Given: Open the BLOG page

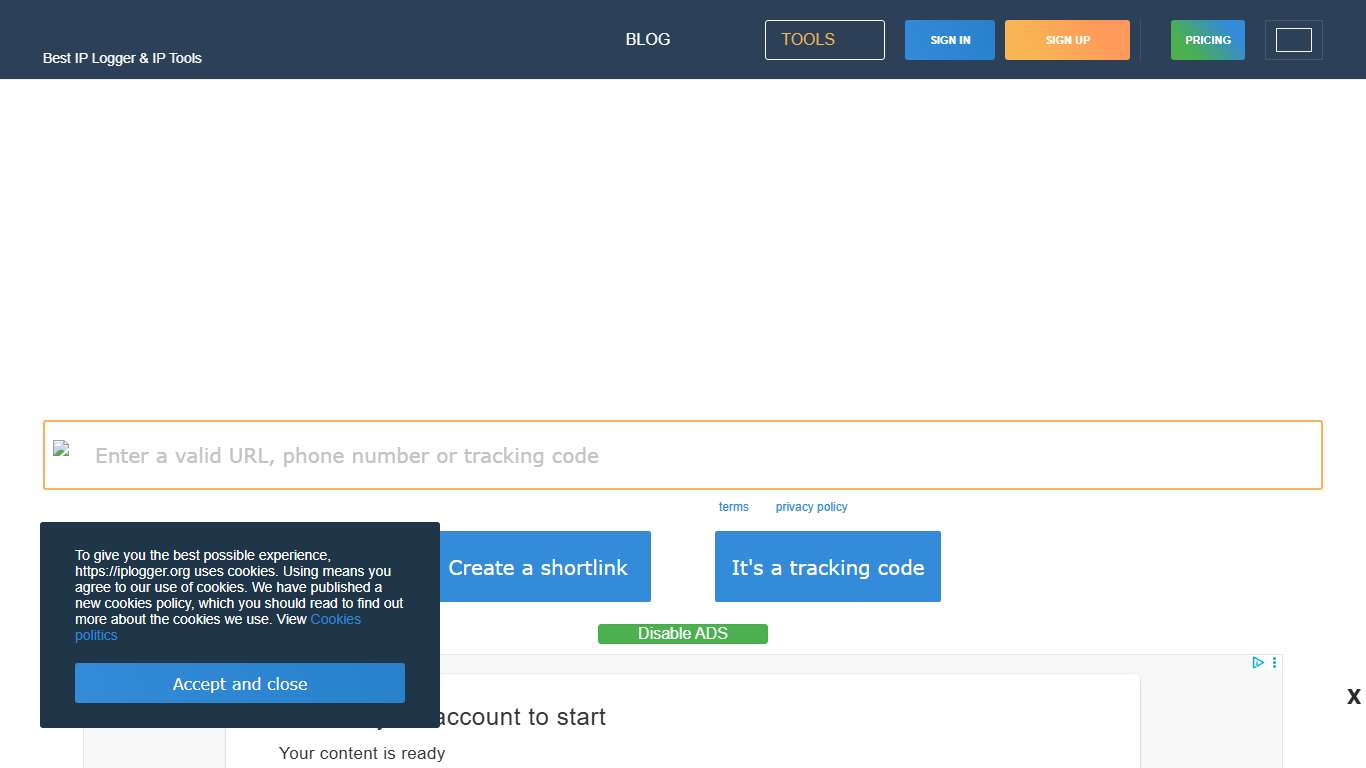Looking at the screenshot, I should click(x=647, y=40).
